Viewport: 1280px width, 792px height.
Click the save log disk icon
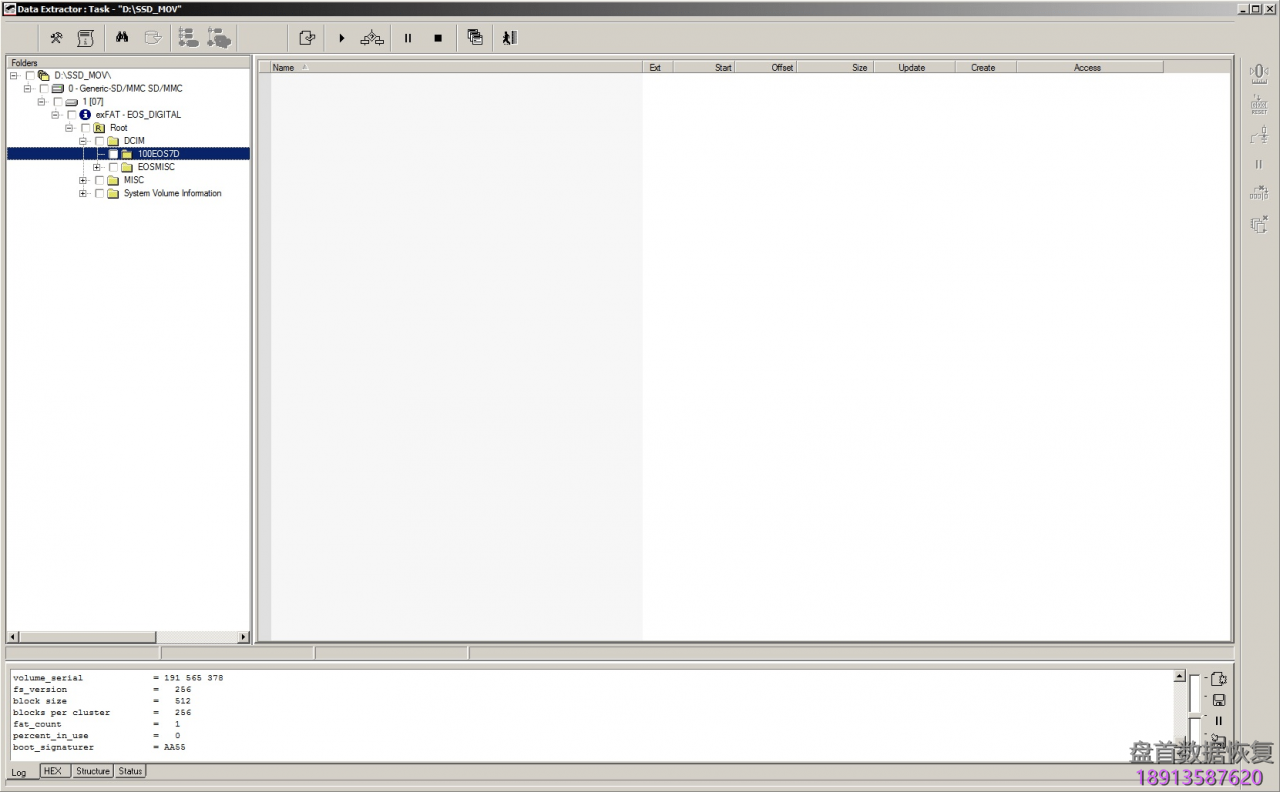(x=1218, y=700)
